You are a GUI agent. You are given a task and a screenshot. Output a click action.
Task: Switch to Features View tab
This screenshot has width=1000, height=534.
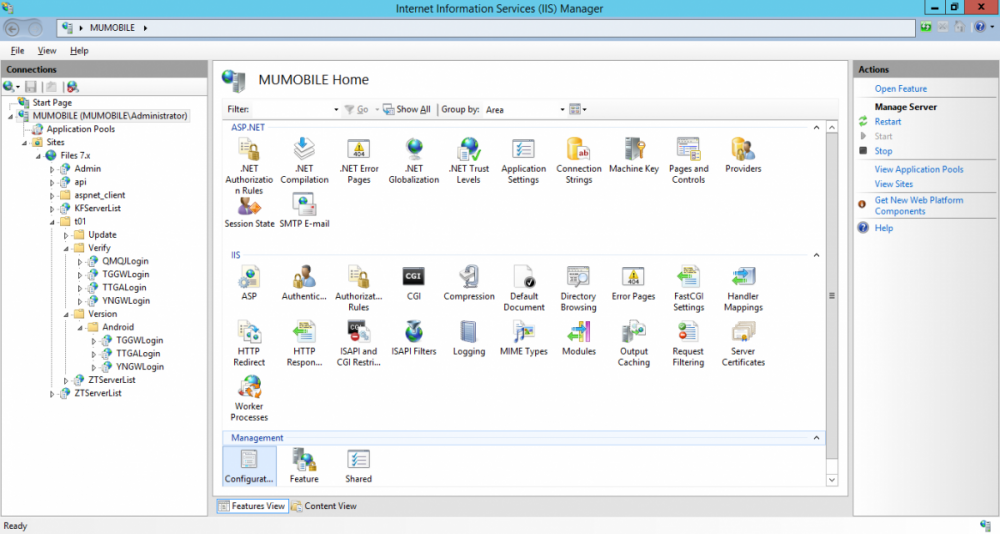pyautogui.click(x=252, y=506)
